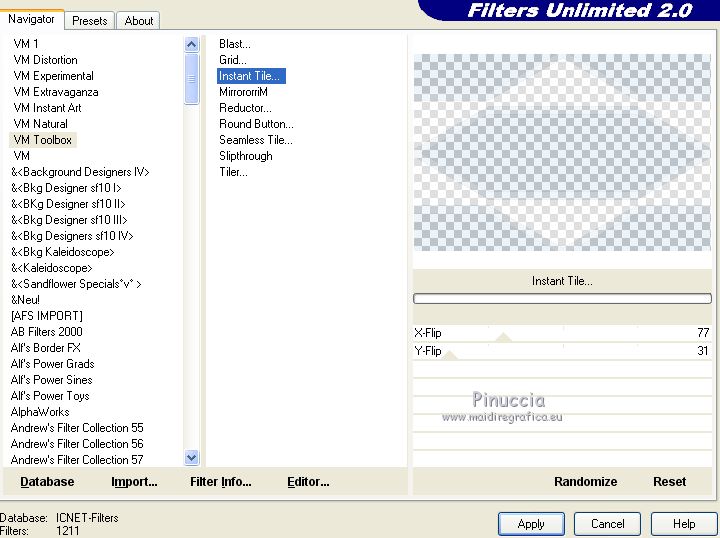Select &<Bkg Designer sf10 III> category
Screen dimensions: 720x538
click(69, 220)
